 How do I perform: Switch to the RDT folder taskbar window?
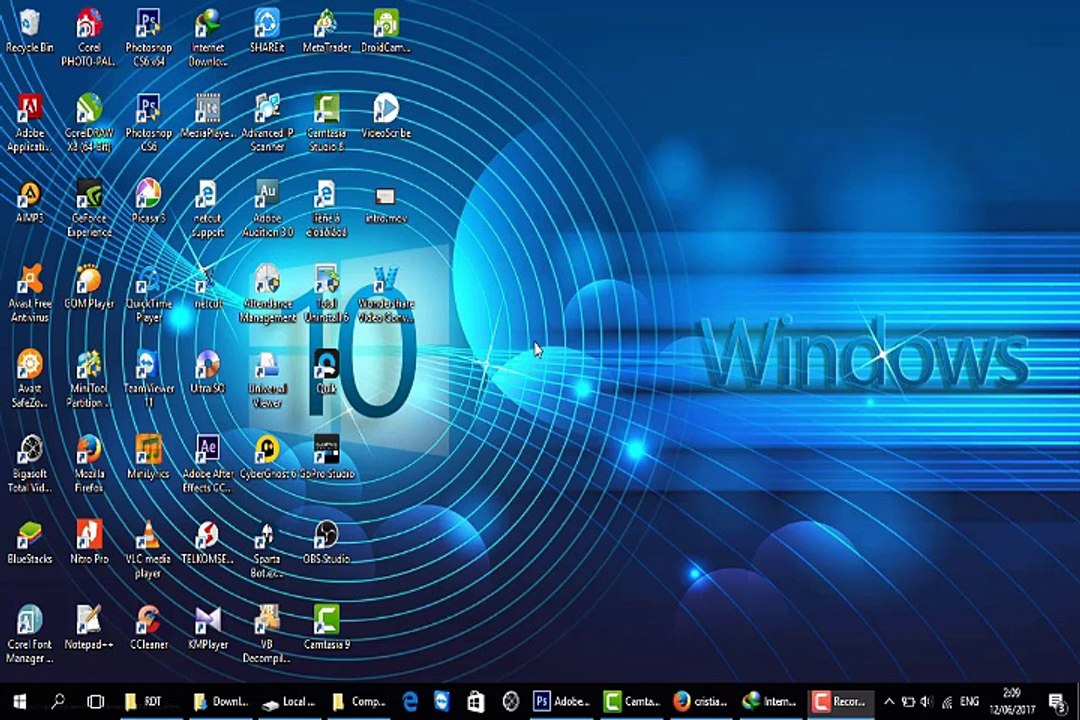click(x=150, y=701)
